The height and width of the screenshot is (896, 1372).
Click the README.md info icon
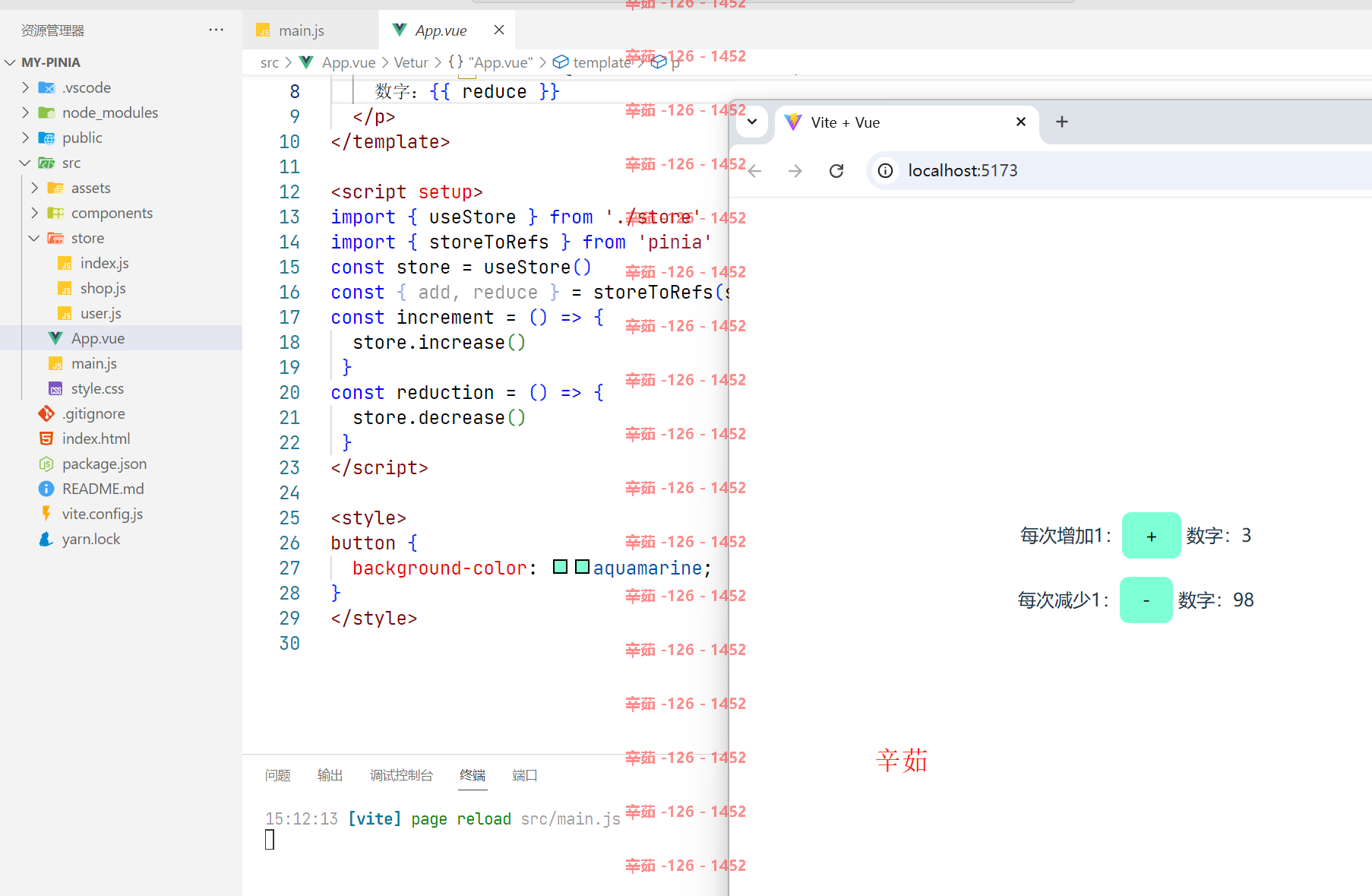click(x=46, y=489)
